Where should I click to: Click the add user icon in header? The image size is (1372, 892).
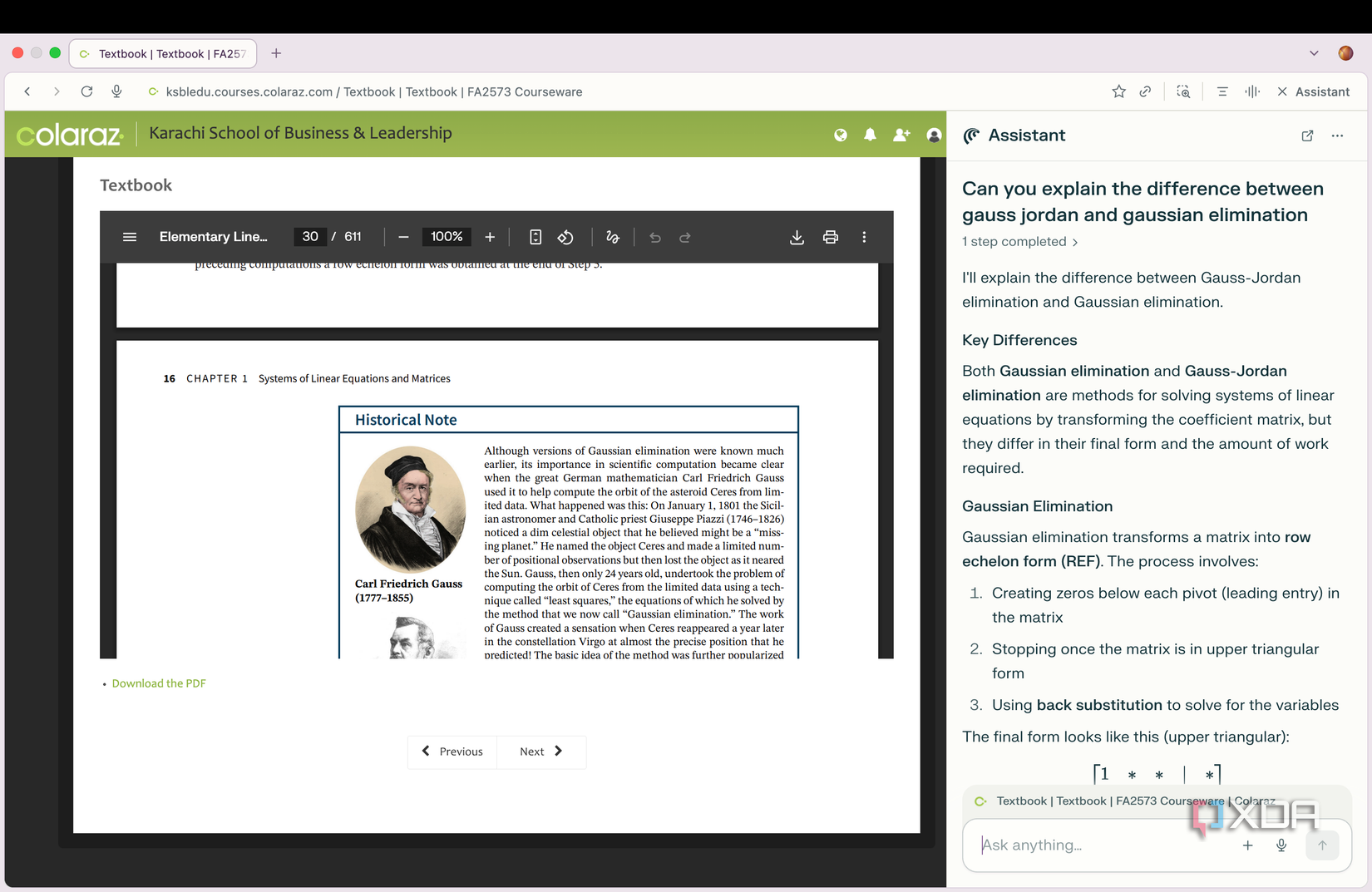coord(901,135)
